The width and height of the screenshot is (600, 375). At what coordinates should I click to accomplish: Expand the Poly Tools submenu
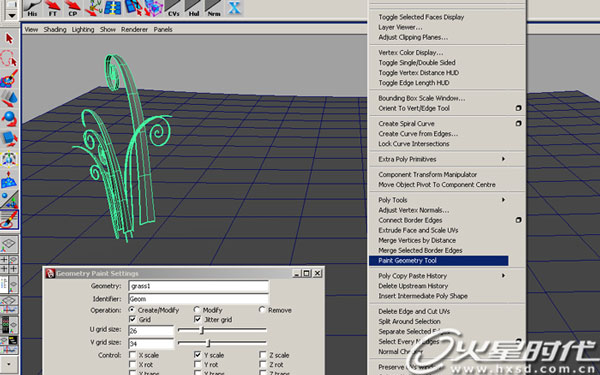point(504,199)
